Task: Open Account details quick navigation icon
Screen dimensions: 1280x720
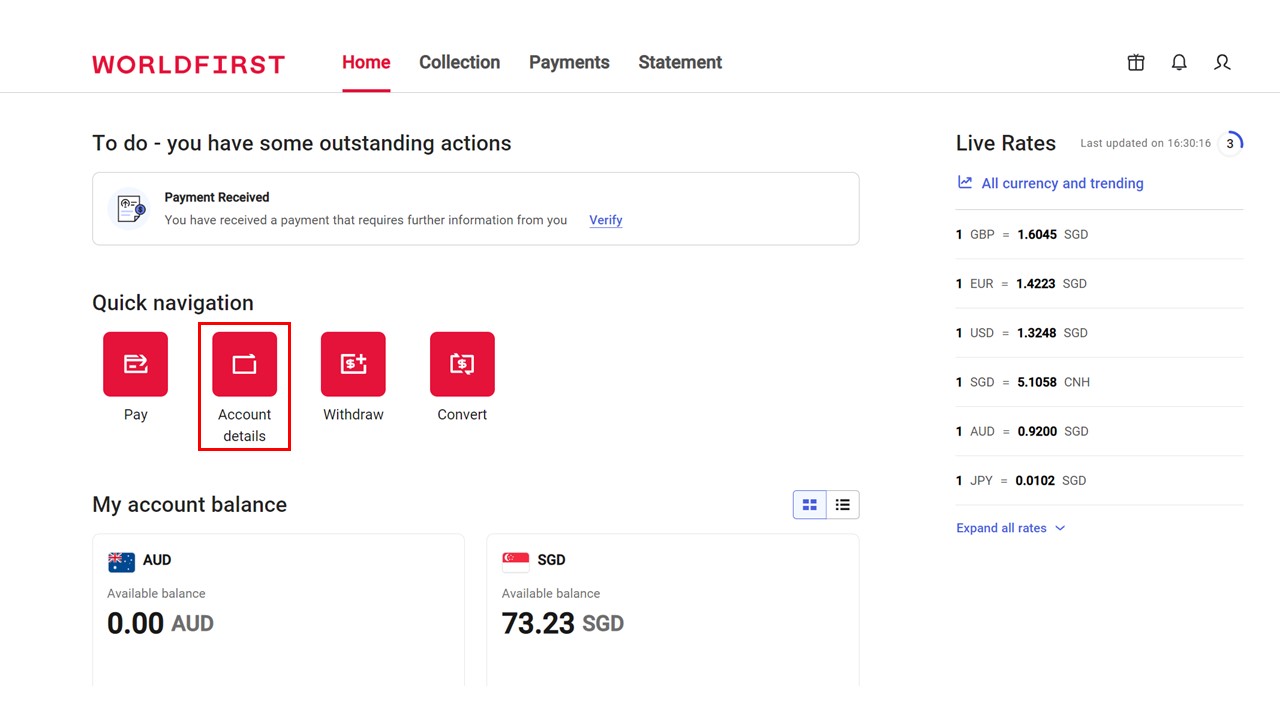Action: coord(244,364)
